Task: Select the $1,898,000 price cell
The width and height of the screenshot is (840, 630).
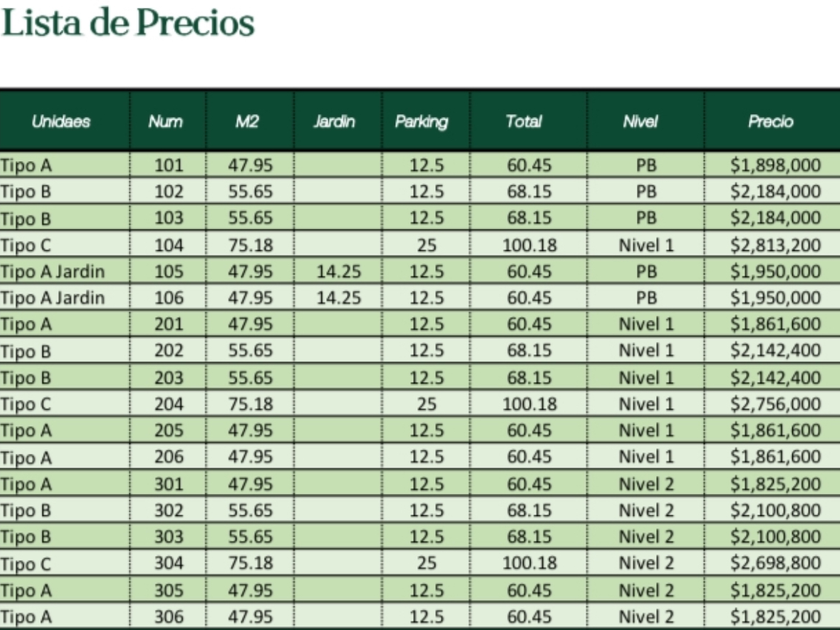Action: point(775,165)
